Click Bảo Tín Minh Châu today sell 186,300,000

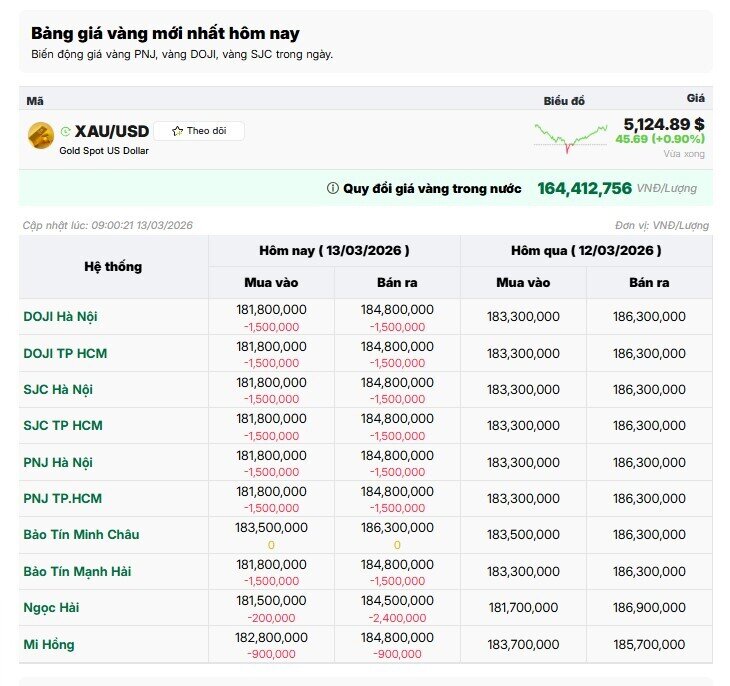(397, 528)
